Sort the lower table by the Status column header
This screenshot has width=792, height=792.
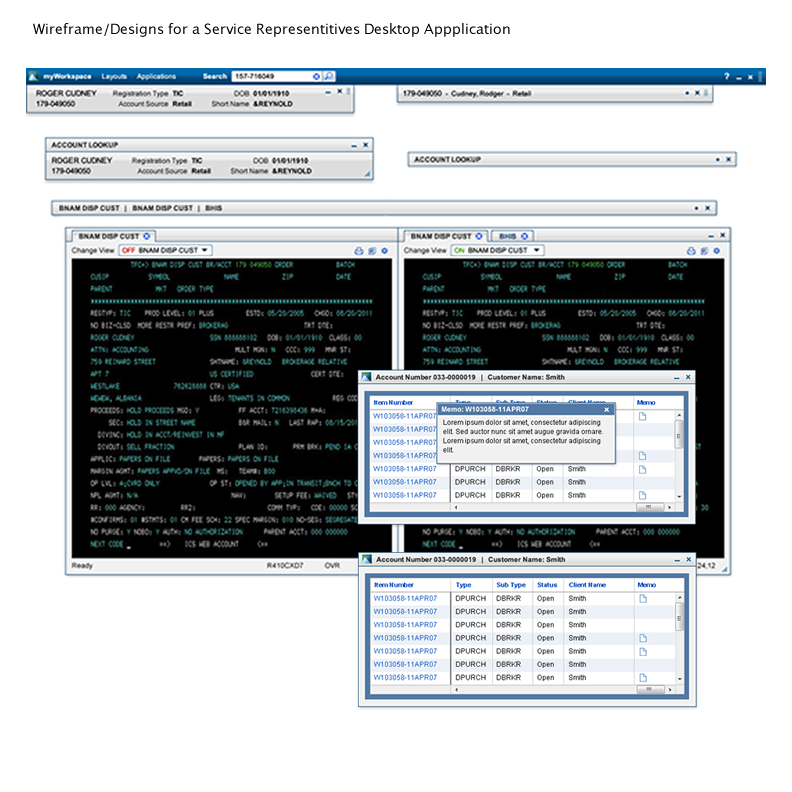[x=546, y=584]
